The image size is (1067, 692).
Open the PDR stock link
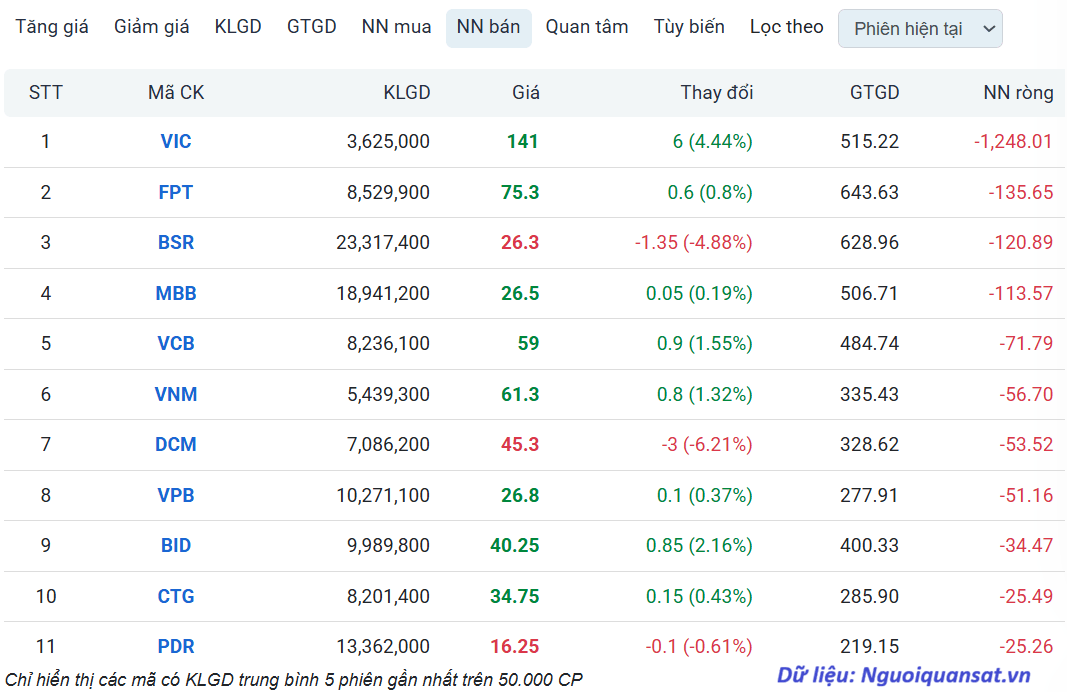pyautogui.click(x=176, y=646)
